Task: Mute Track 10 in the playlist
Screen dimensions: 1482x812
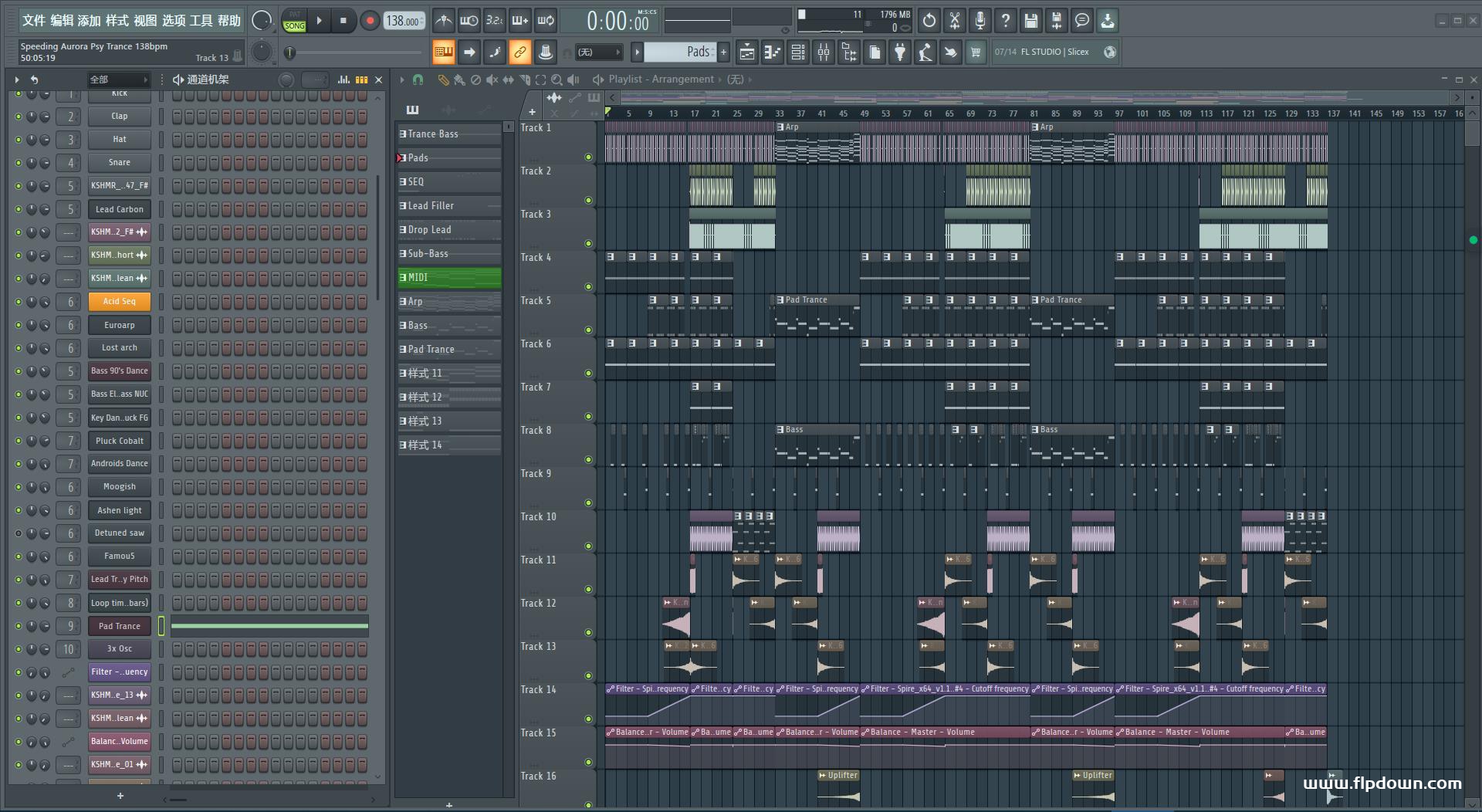Action: coord(588,546)
